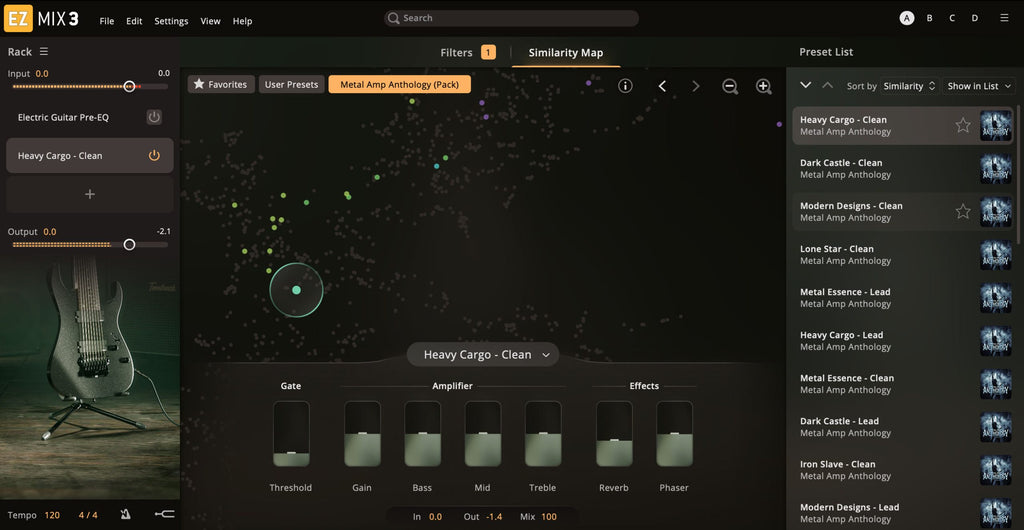Switch to the Similarity Map tab
The image size is (1024, 530).
(x=566, y=53)
